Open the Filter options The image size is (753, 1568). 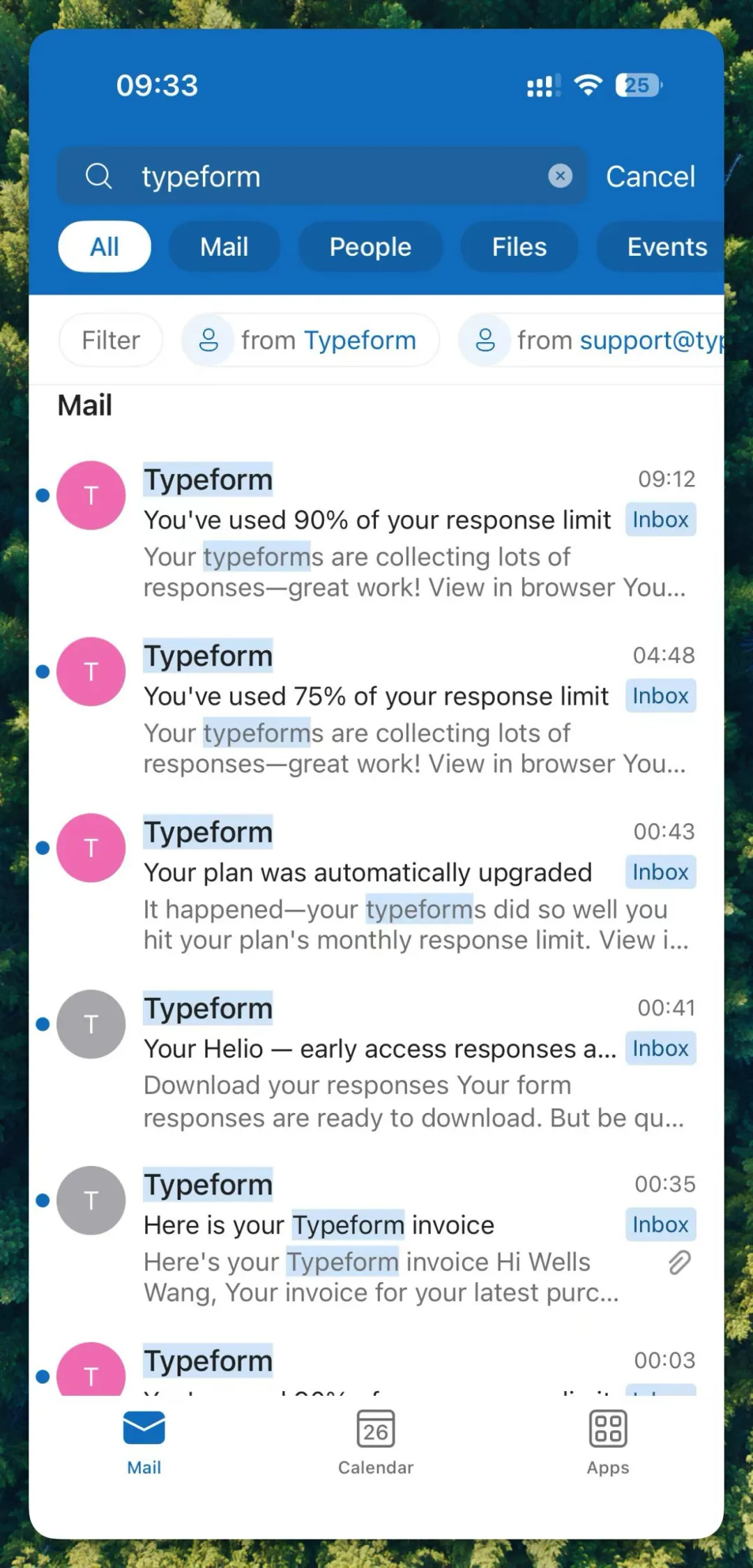click(x=111, y=340)
